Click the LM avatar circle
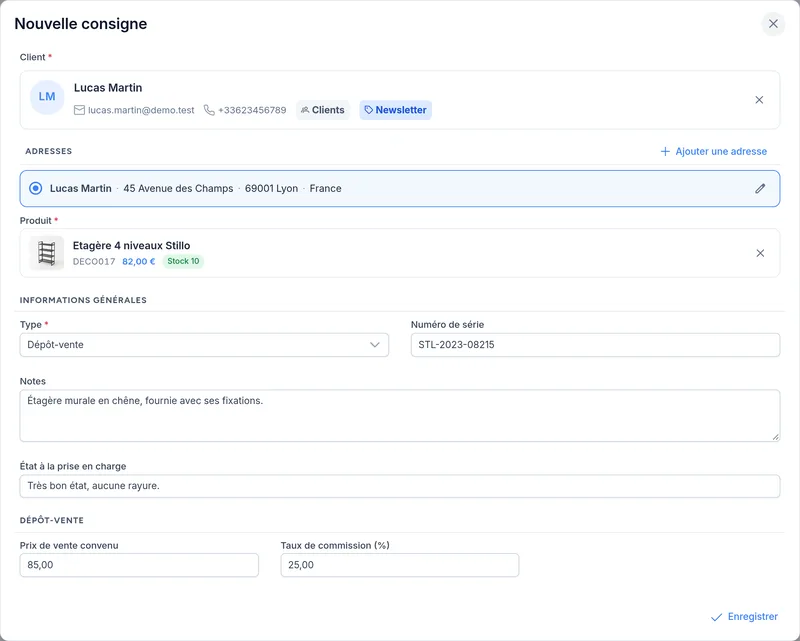Viewport: 800px width, 641px height. pos(47,97)
